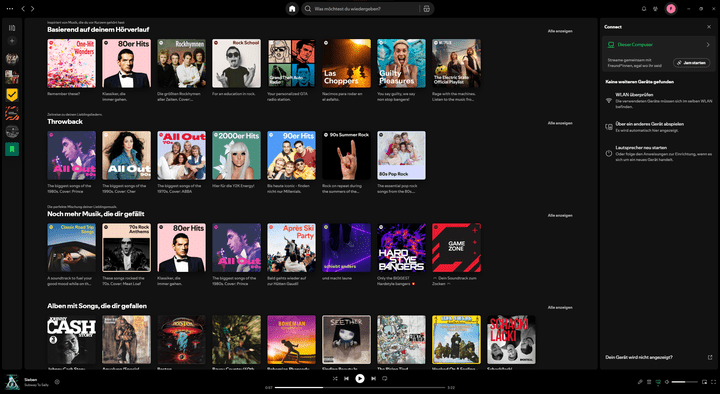Adjust the volume slider
This screenshot has height=394, width=720.
click(x=684, y=382)
